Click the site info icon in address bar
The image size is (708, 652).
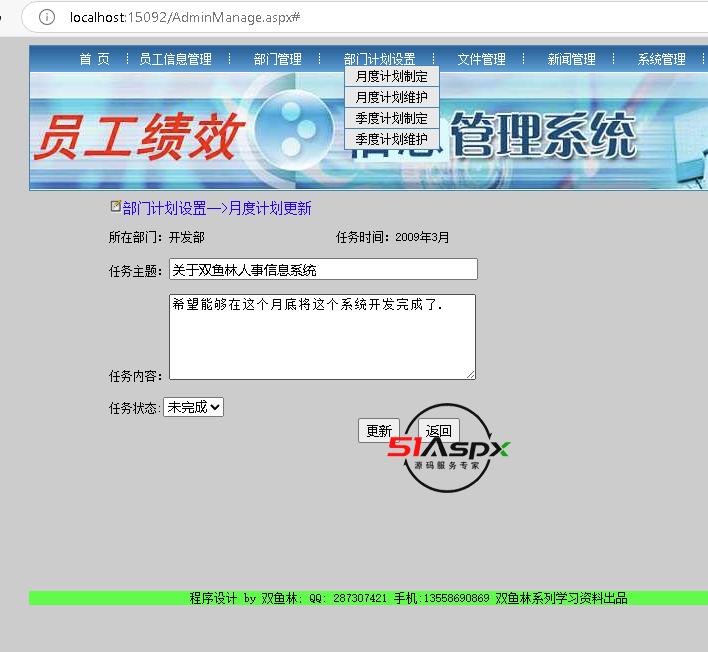coord(47,17)
